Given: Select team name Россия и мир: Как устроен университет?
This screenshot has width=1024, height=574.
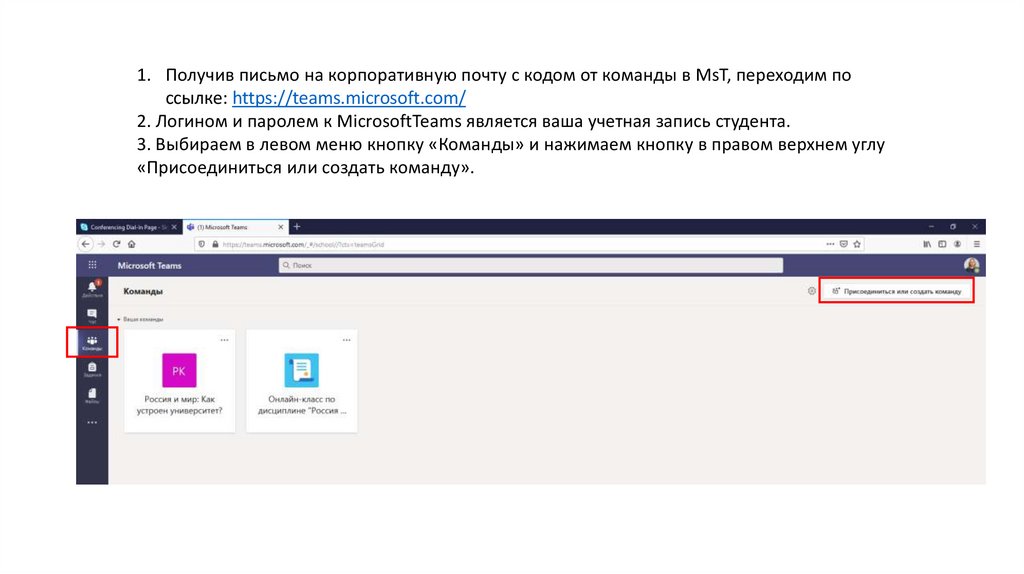Looking at the screenshot, I should (179, 405).
